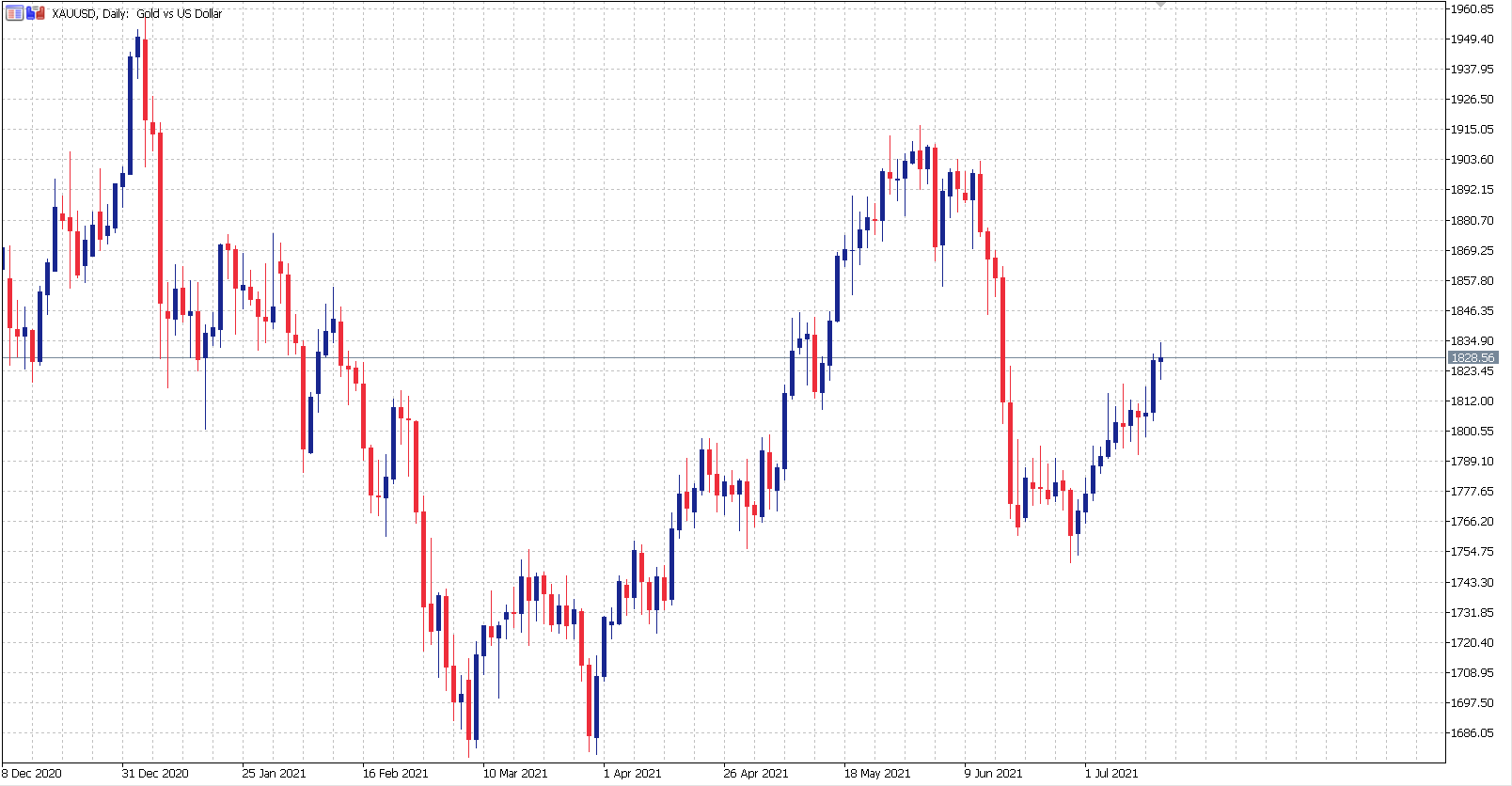Click the 18 May 2021 date label
Viewport: 1512px width, 786px height.
[x=877, y=774]
